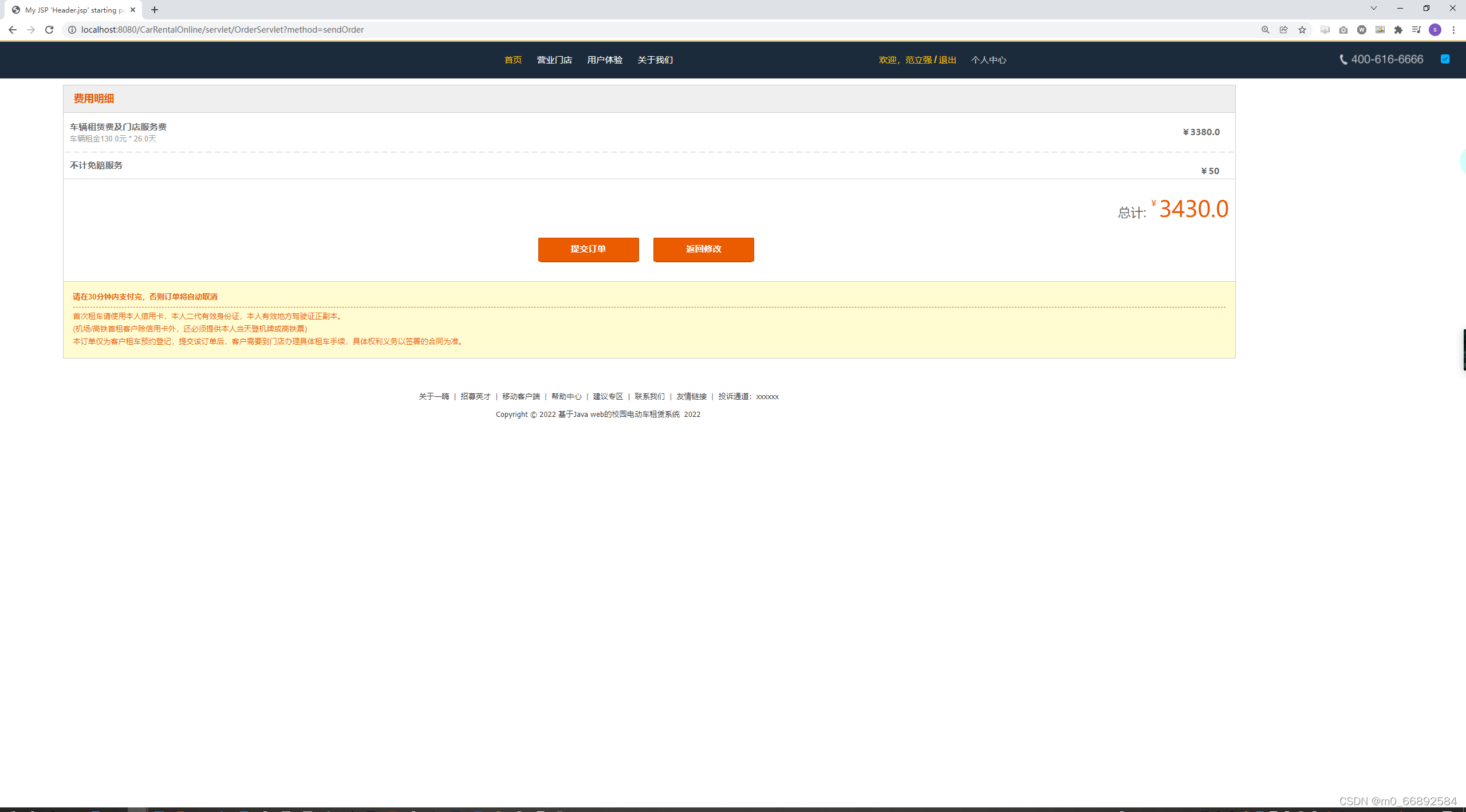Click 投诉通道：xxxxxx footer text

[748, 396]
